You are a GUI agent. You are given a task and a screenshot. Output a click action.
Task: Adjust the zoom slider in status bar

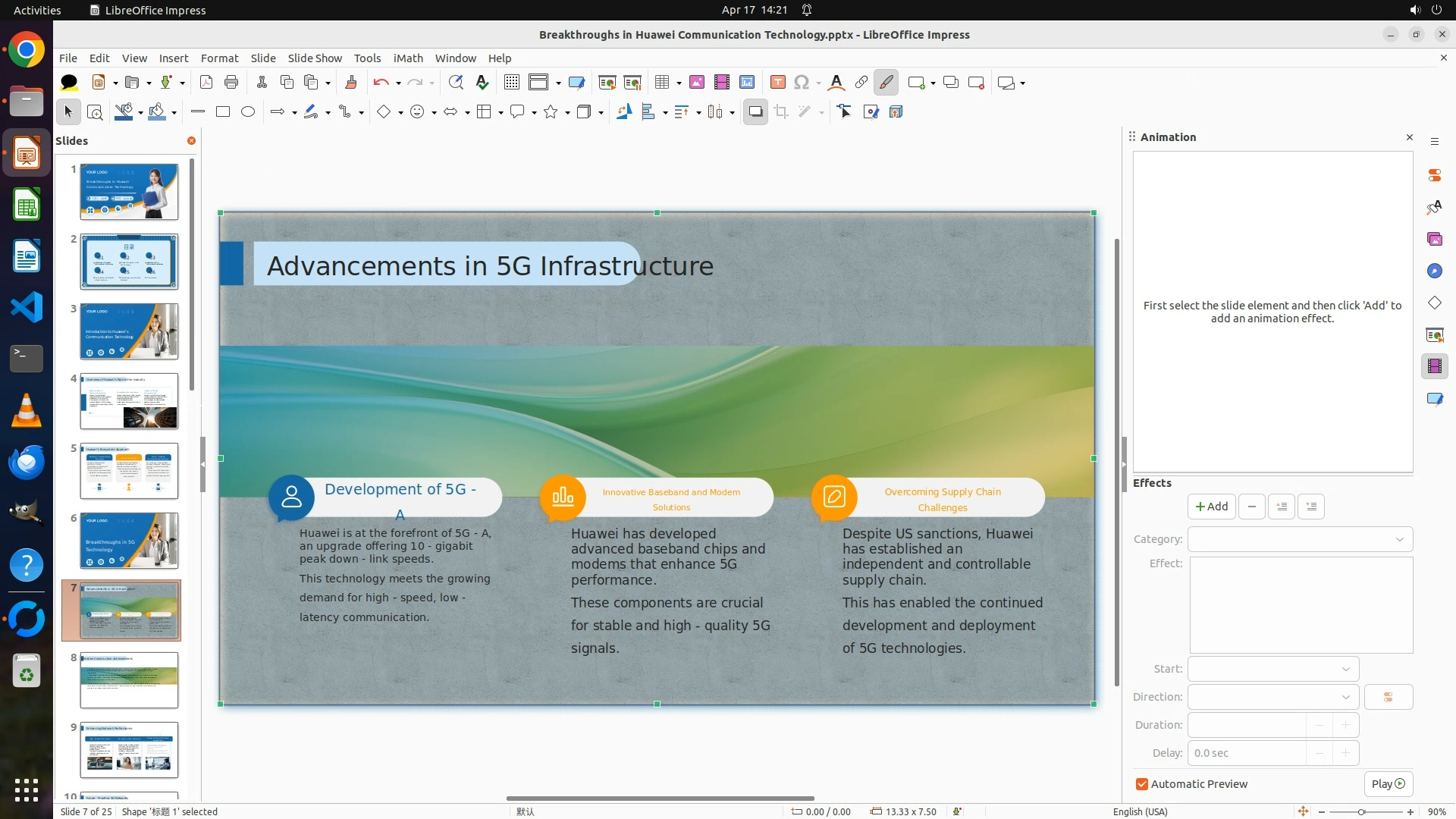tap(1363, 811)
